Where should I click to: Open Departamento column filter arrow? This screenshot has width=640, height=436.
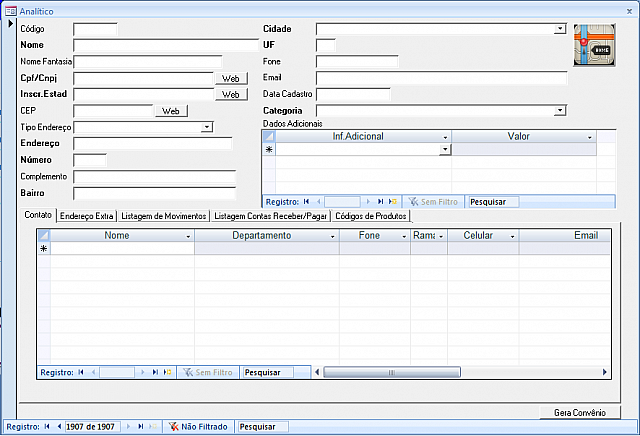click(x=333, y=236)
